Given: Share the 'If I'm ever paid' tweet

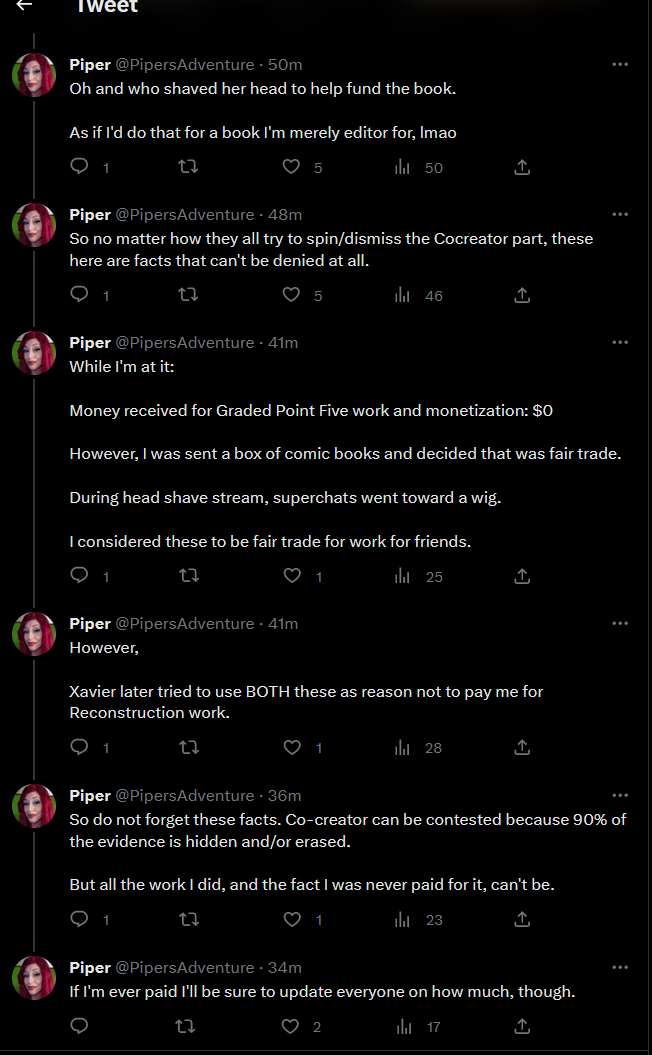Looking at the screenshot, I should (521, 1026).
